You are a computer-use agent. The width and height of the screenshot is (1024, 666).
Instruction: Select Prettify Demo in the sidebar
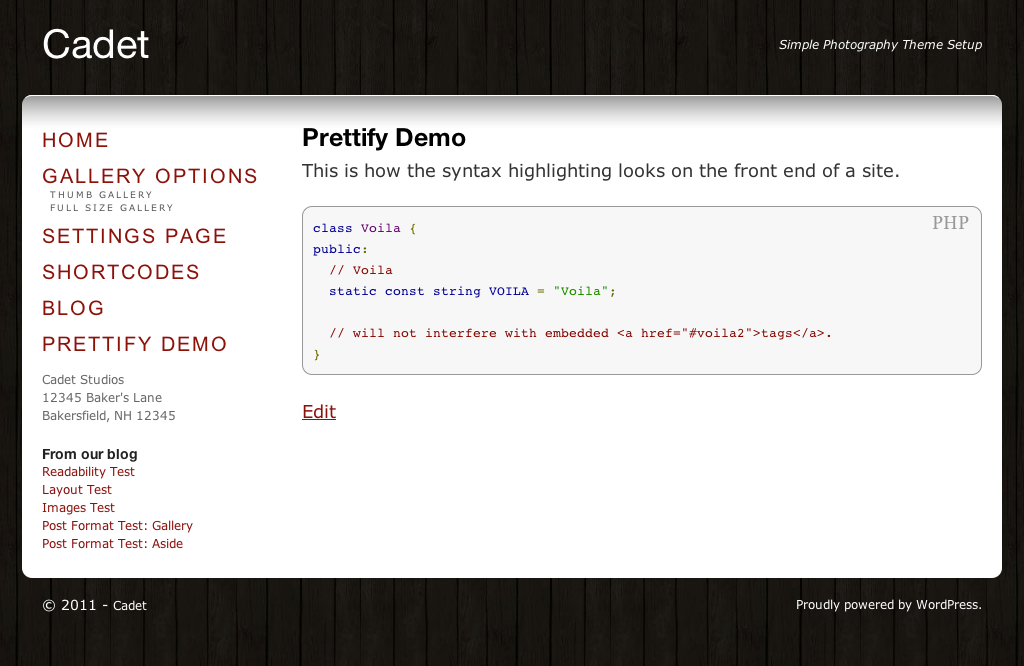coord(135,344)
